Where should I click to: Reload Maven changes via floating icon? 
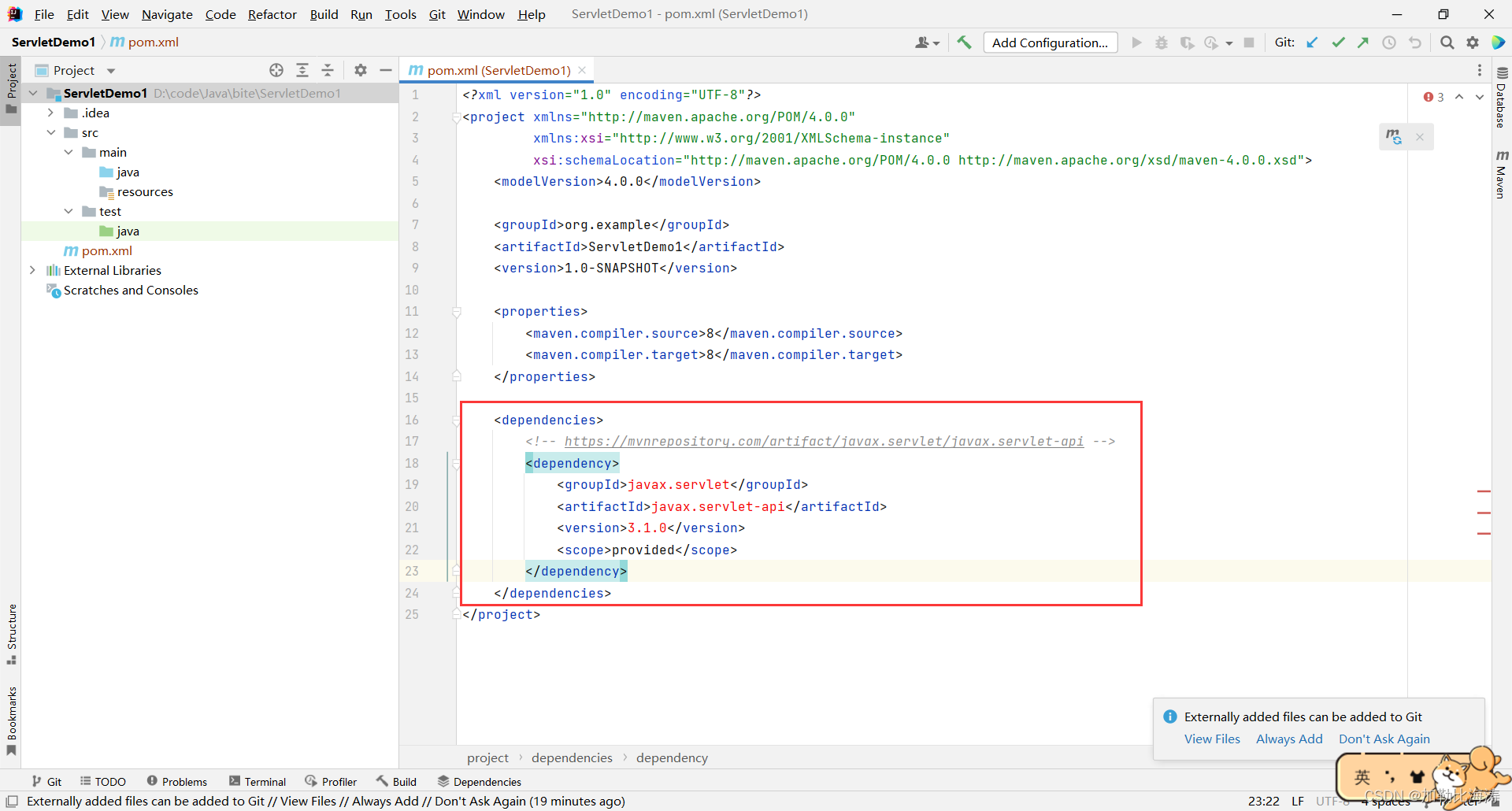click(1395, 136)
